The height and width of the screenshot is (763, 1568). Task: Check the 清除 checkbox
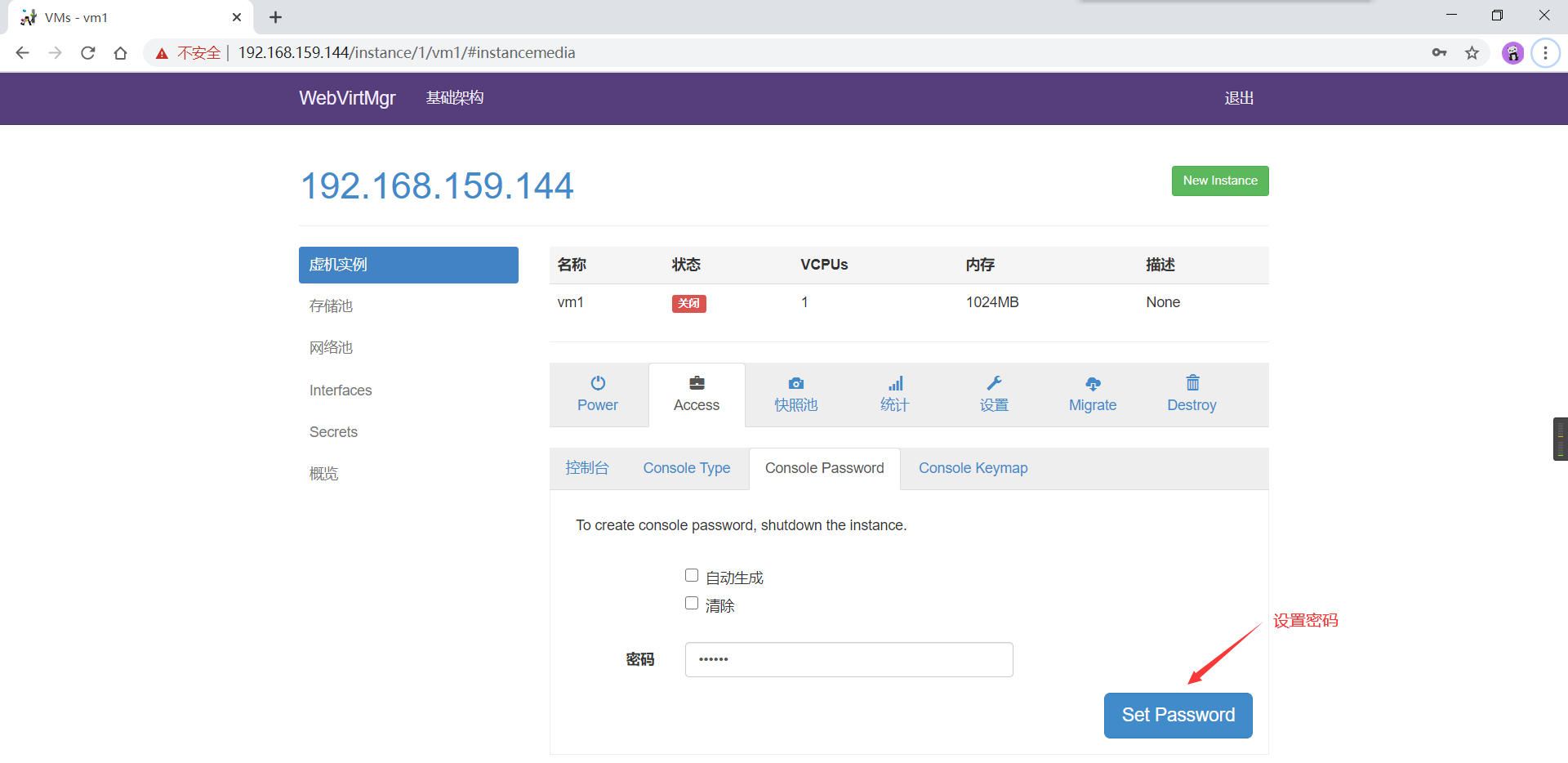point(692,603)
